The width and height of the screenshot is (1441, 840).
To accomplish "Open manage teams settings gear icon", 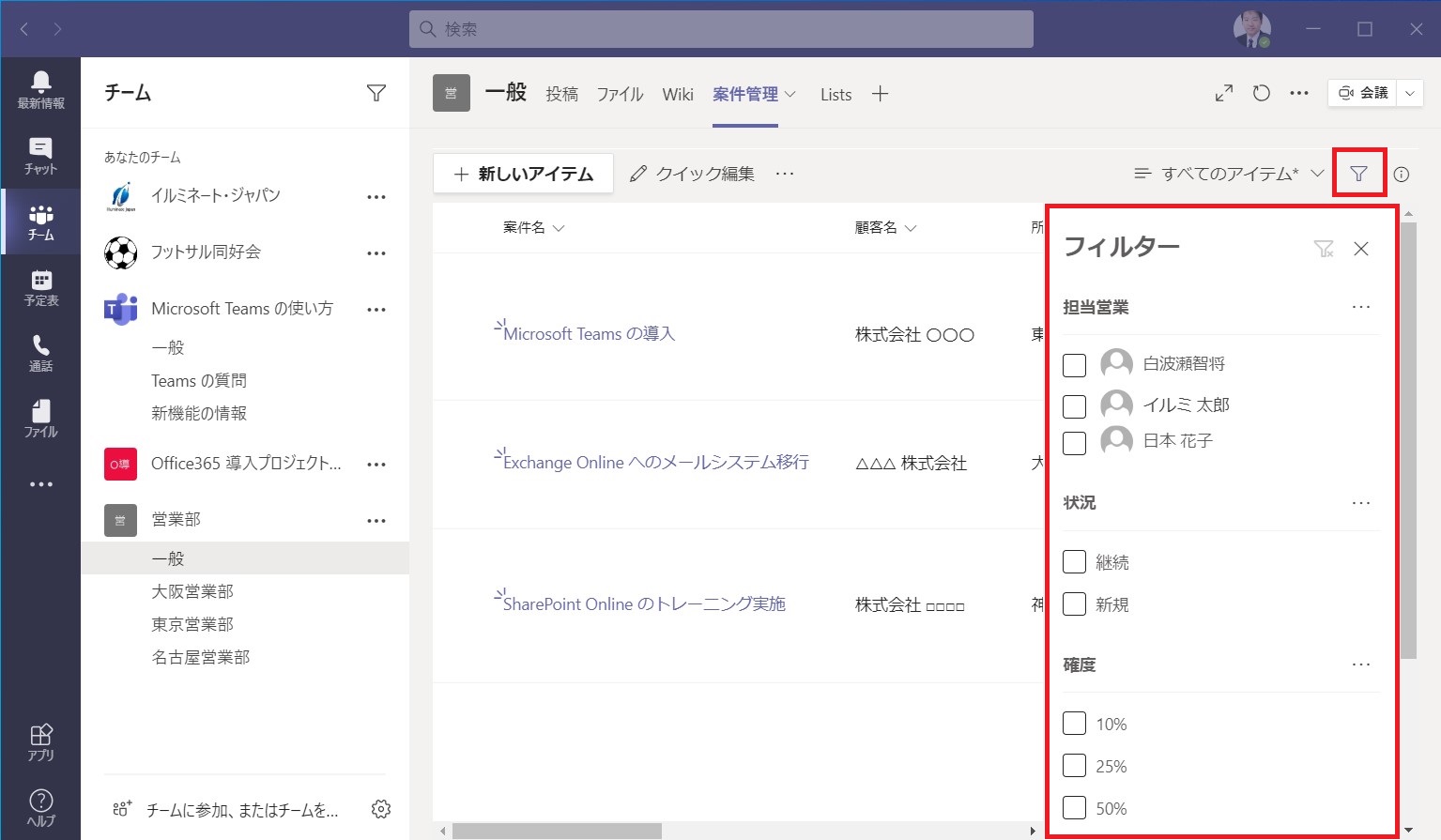I will (x=380, y=809).
